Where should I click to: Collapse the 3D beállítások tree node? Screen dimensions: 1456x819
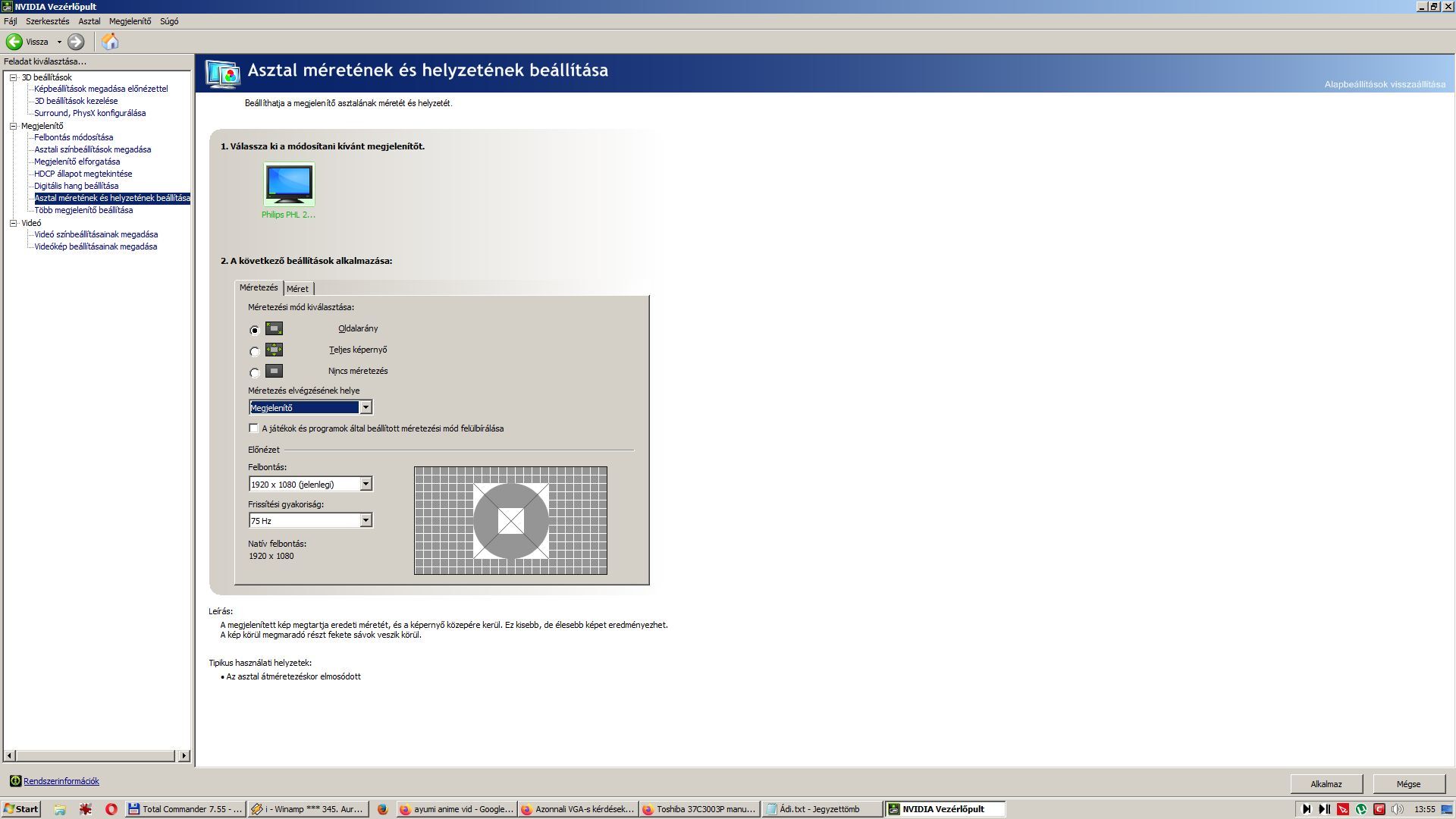coord(13,77)
